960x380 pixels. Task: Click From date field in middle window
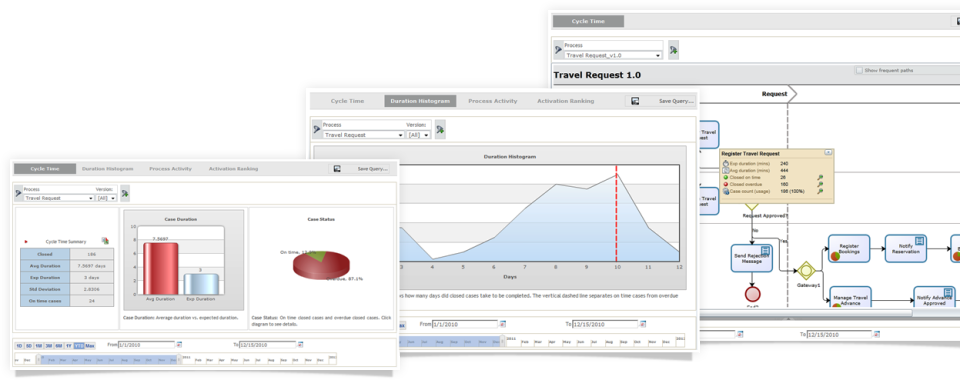[465, 324]
